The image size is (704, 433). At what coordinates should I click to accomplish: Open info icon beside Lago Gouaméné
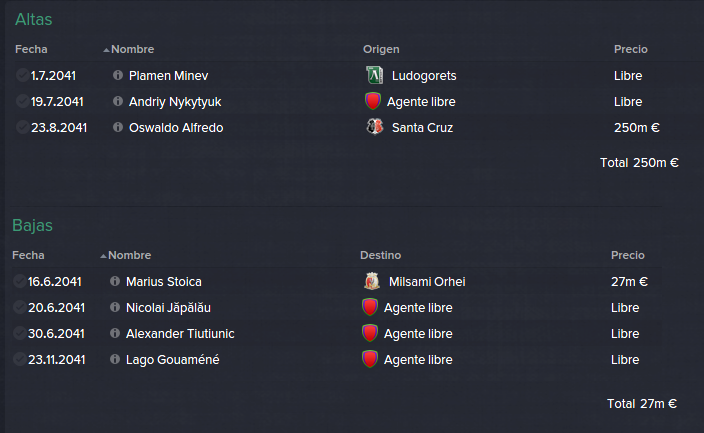click(115, 359)
